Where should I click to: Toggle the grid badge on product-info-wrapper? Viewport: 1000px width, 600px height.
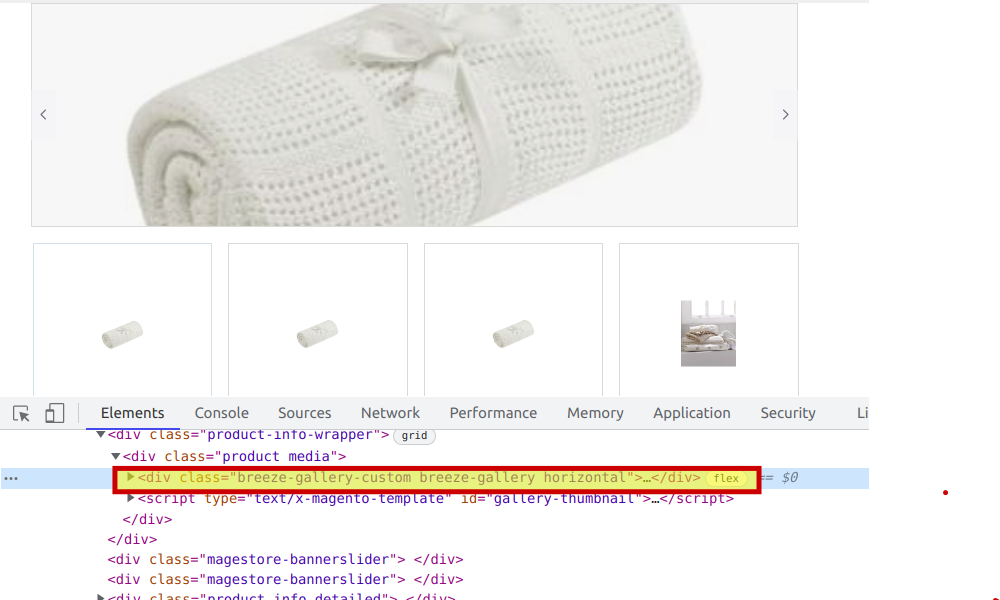tap(415, 435)
